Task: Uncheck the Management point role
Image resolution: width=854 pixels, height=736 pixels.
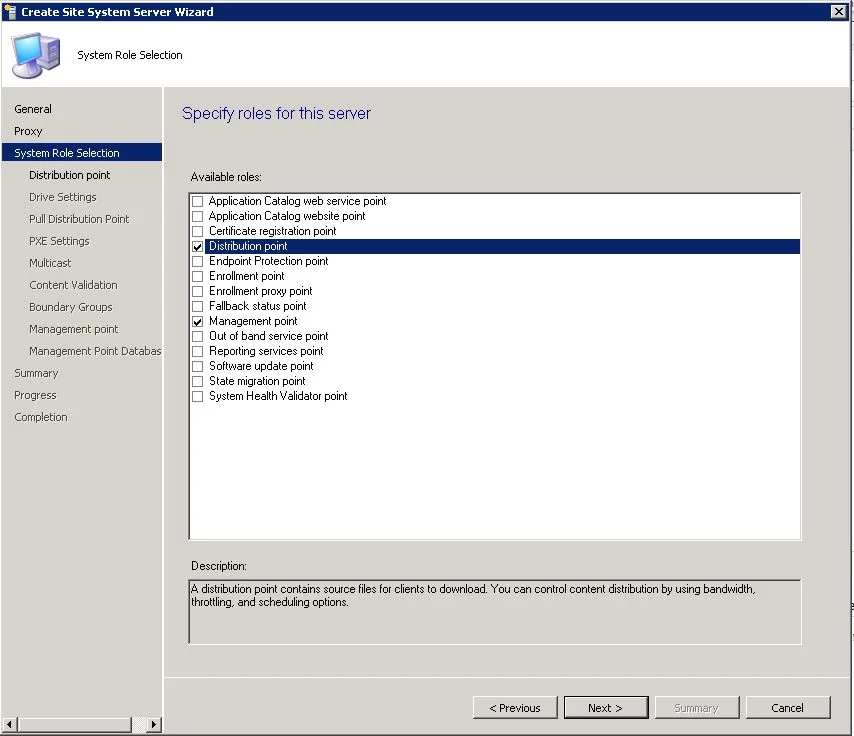Action: [197, 321]
